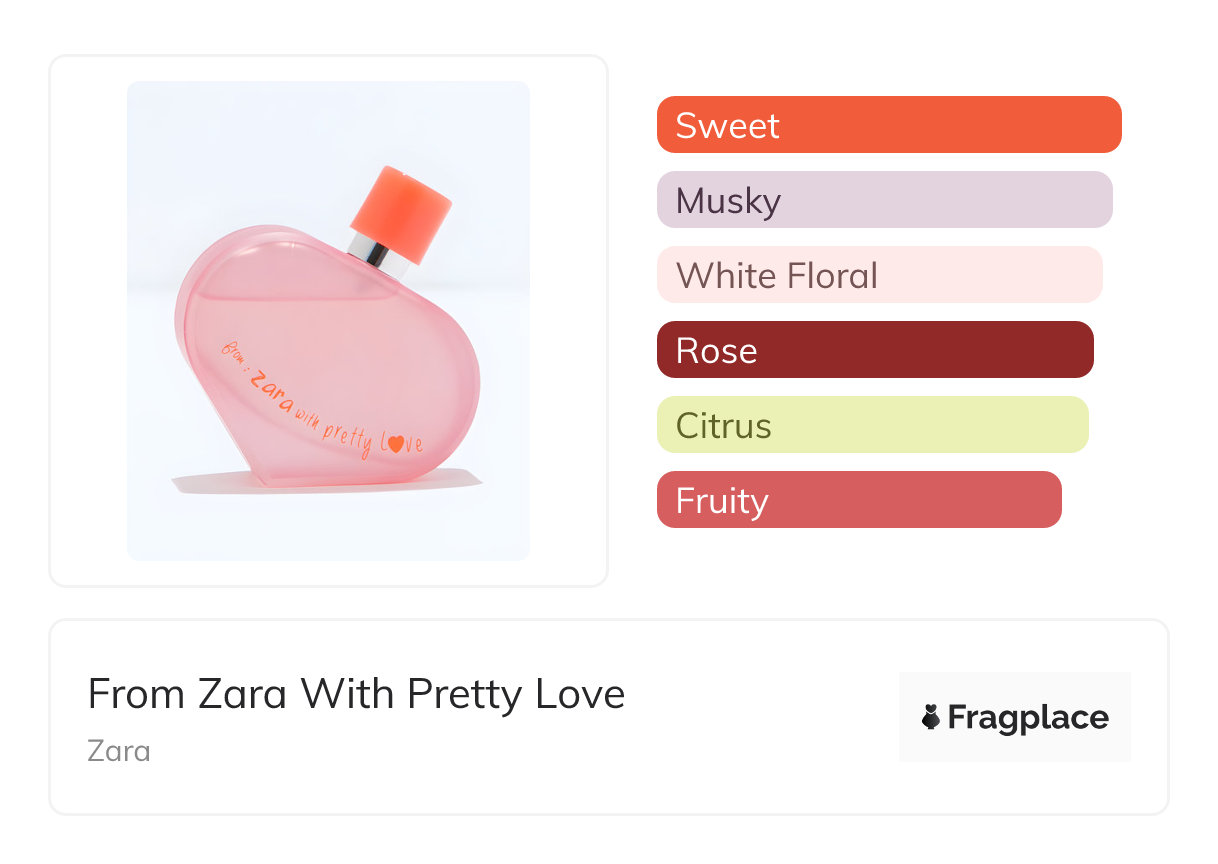Select the Musky accord bar
This screenshot has width=1218, height=864.
point(884,200)
